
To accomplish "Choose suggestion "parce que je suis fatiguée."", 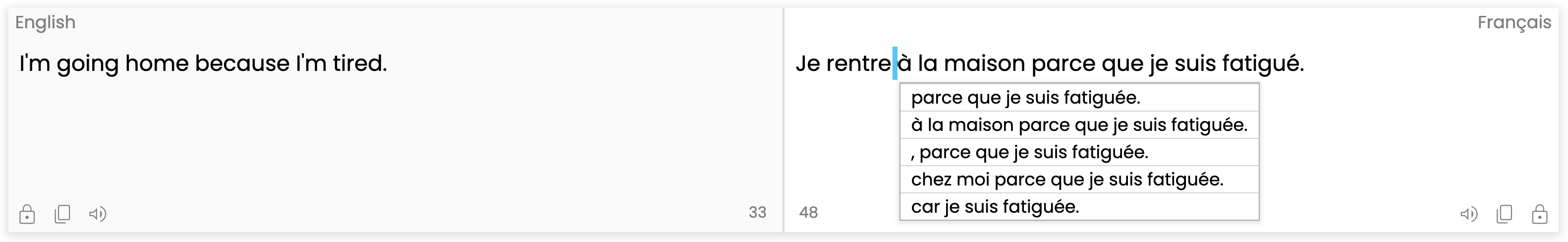I will click(1026, 98).
